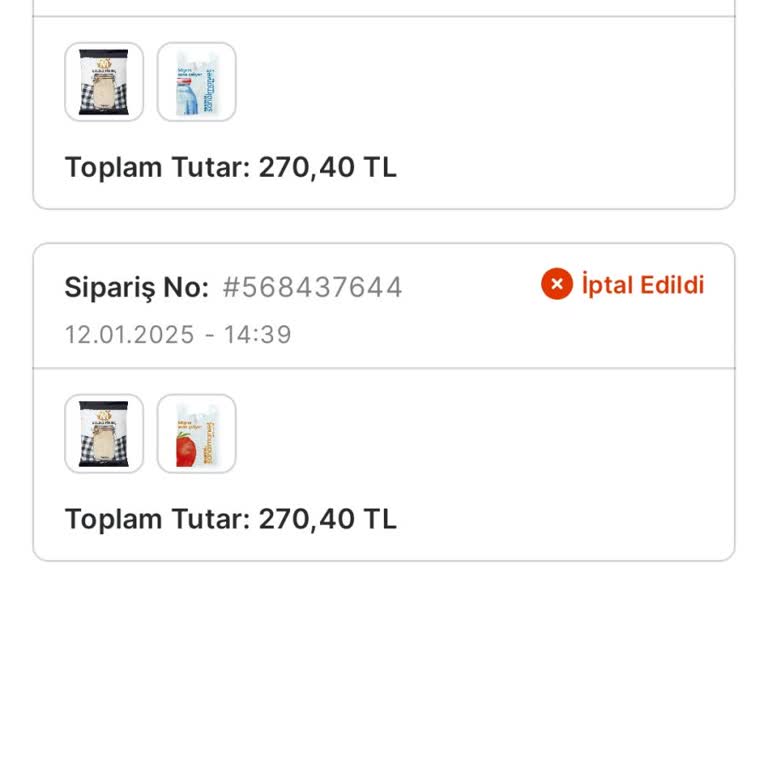
Task: Click the divider line inside the cancelled order card
Action: coord(384,368)
